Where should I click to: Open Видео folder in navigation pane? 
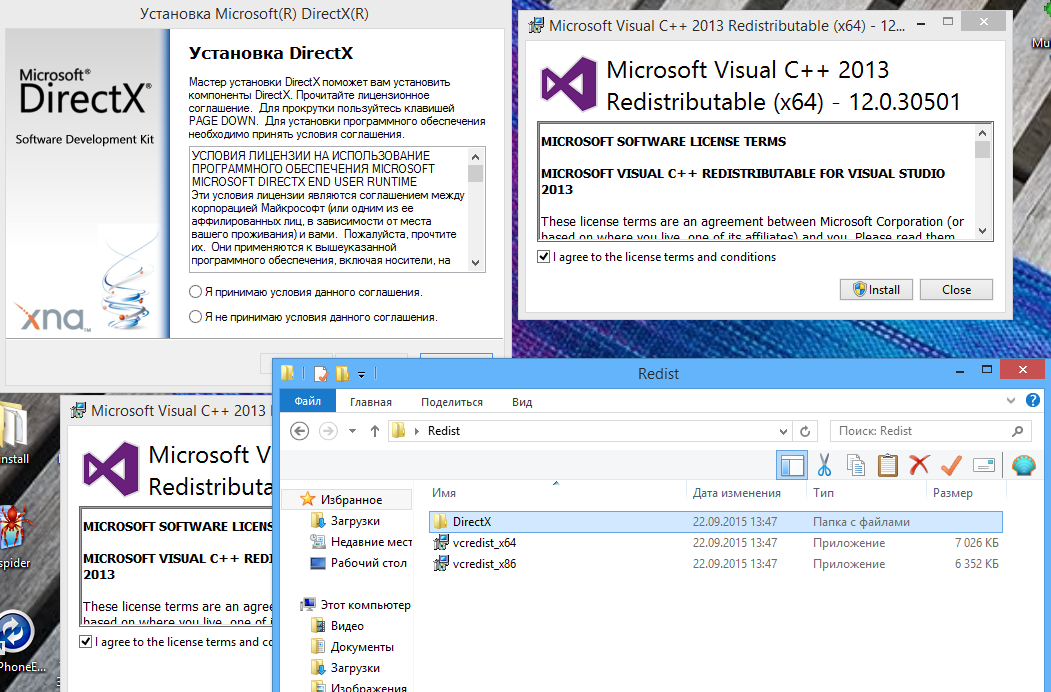(338, 626)
